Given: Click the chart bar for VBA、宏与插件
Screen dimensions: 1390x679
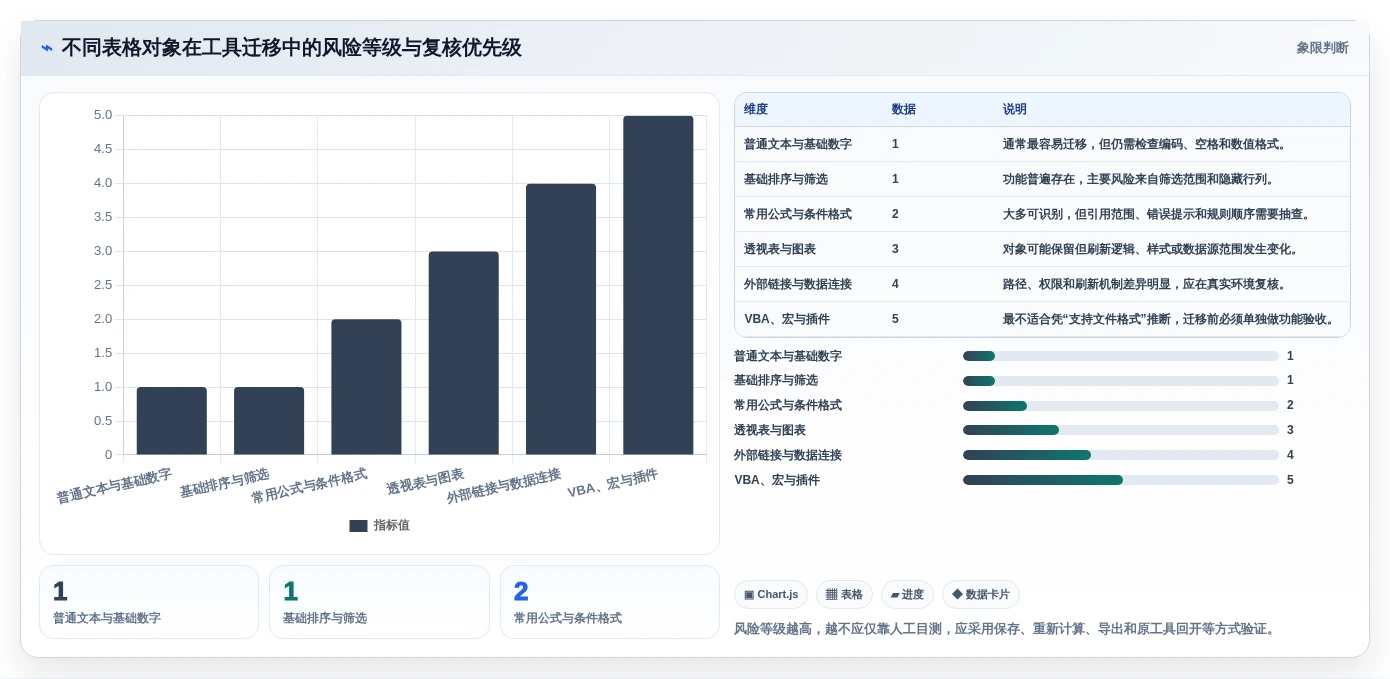Looking at the screenshot, I should [x=658, y=285].
